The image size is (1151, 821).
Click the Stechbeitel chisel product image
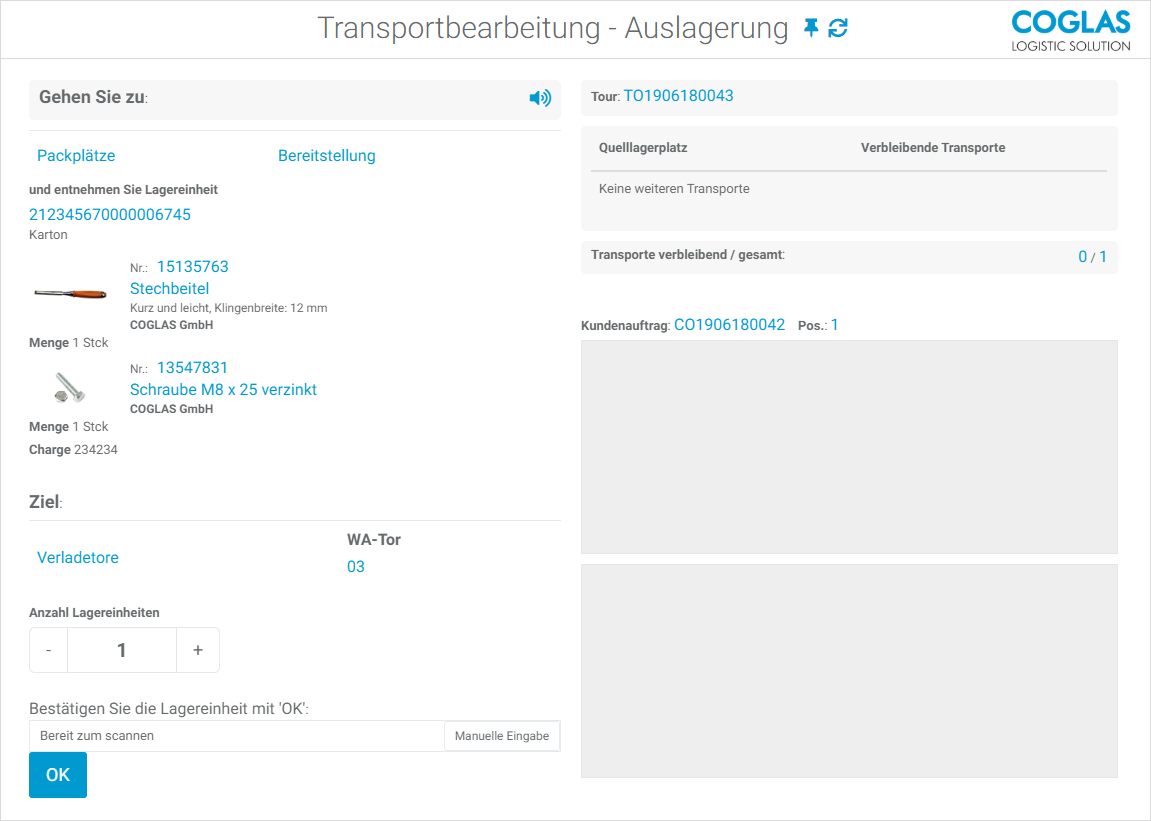click(x=70, y=294)
